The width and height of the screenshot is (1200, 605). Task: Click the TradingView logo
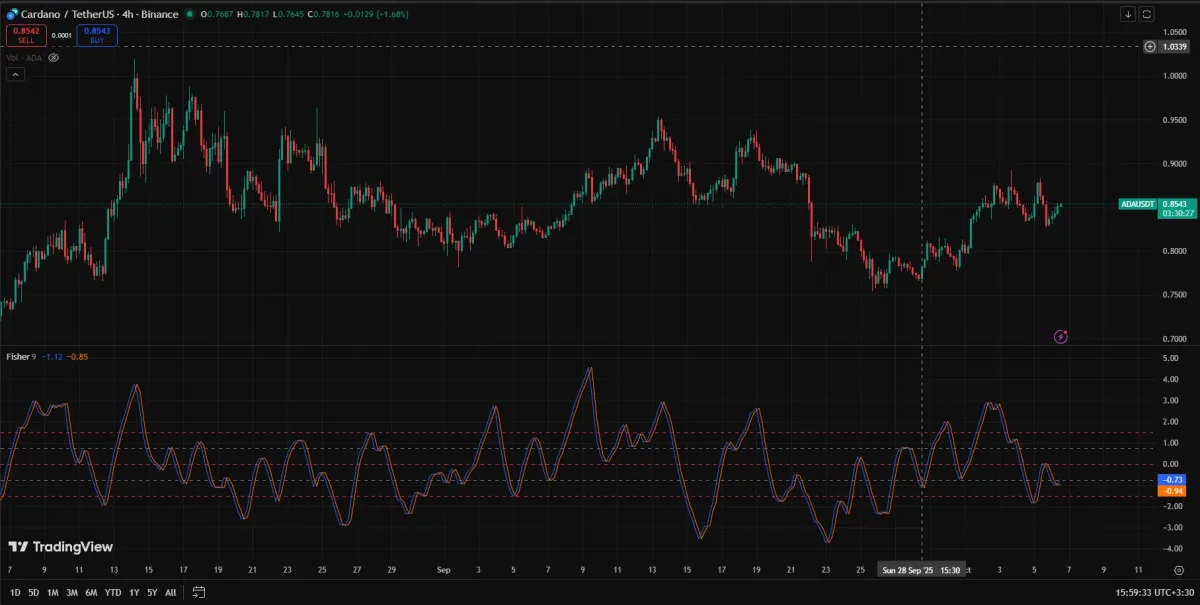click(60, 547)
